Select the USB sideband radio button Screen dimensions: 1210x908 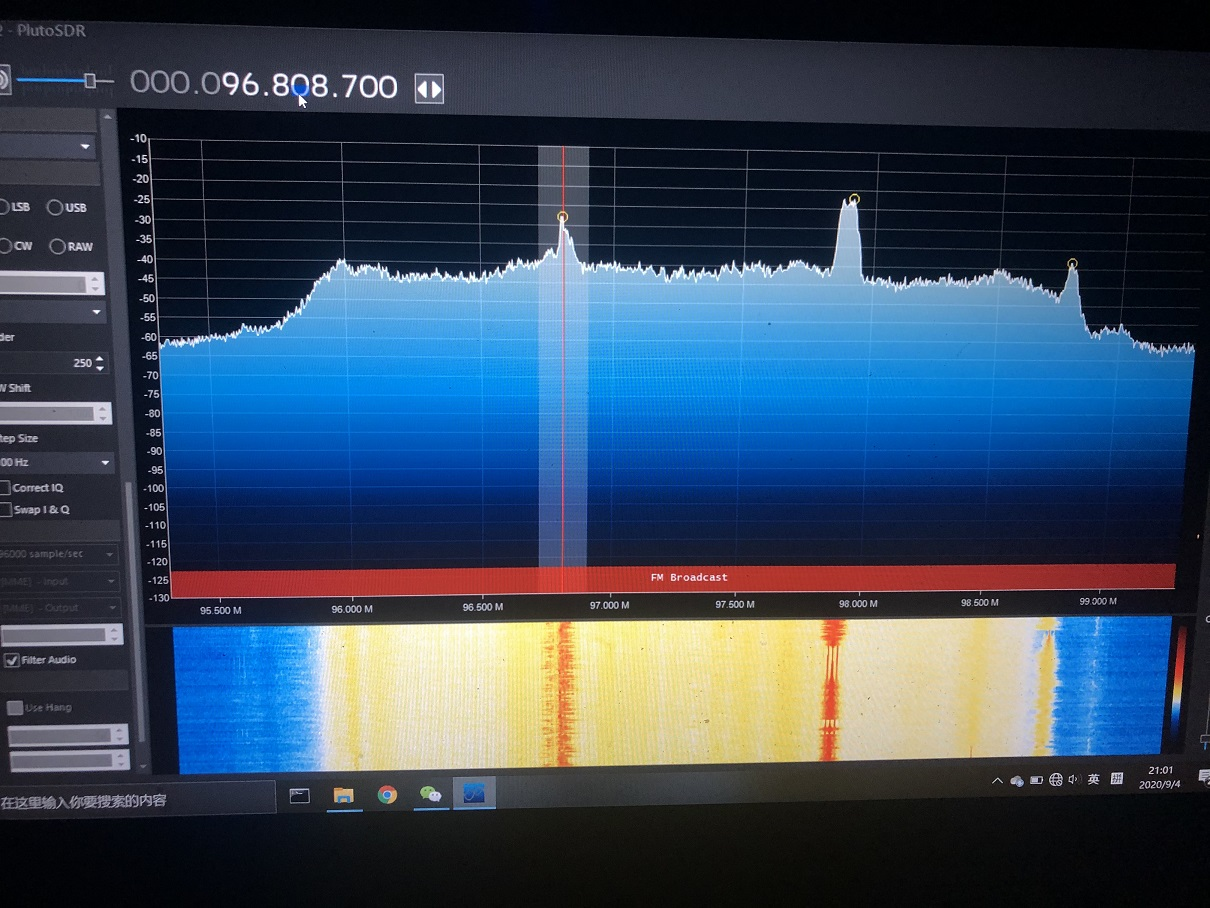(53, 207)
